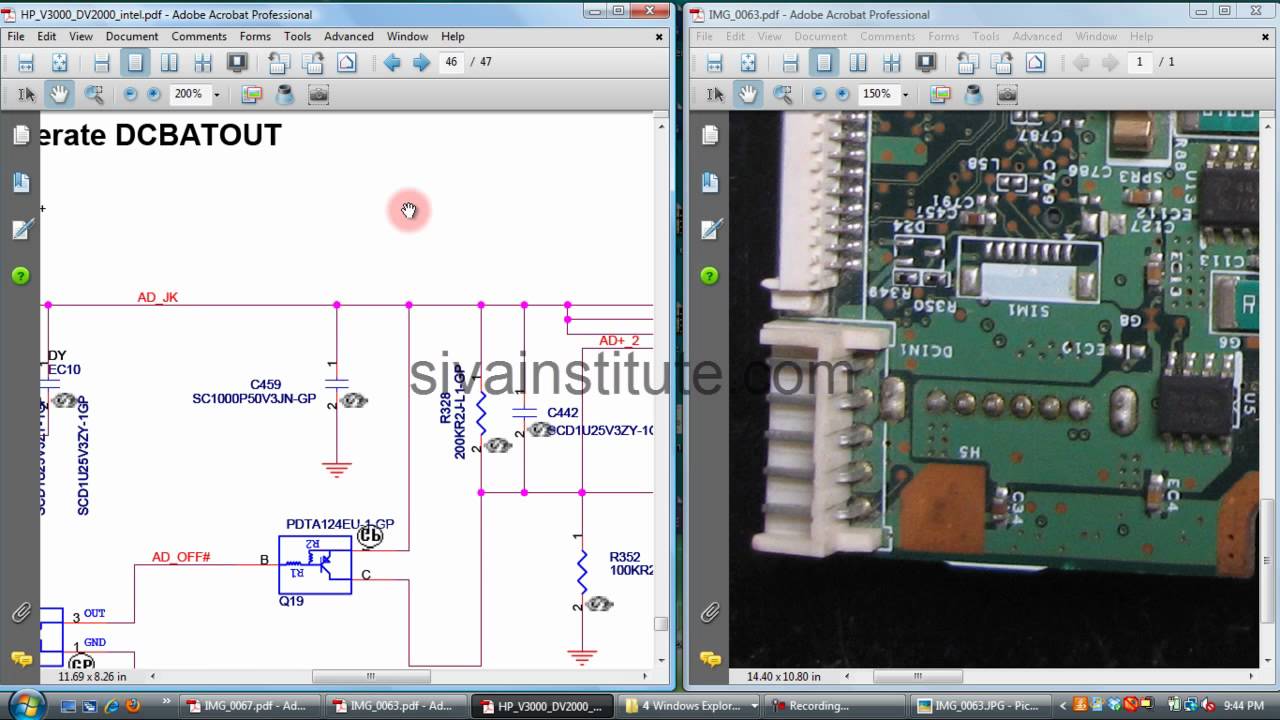The height and width of the screenshot is (720, 1280).
Task: Open Tools menu in HP_V3000 window
Action: point(297,36)
